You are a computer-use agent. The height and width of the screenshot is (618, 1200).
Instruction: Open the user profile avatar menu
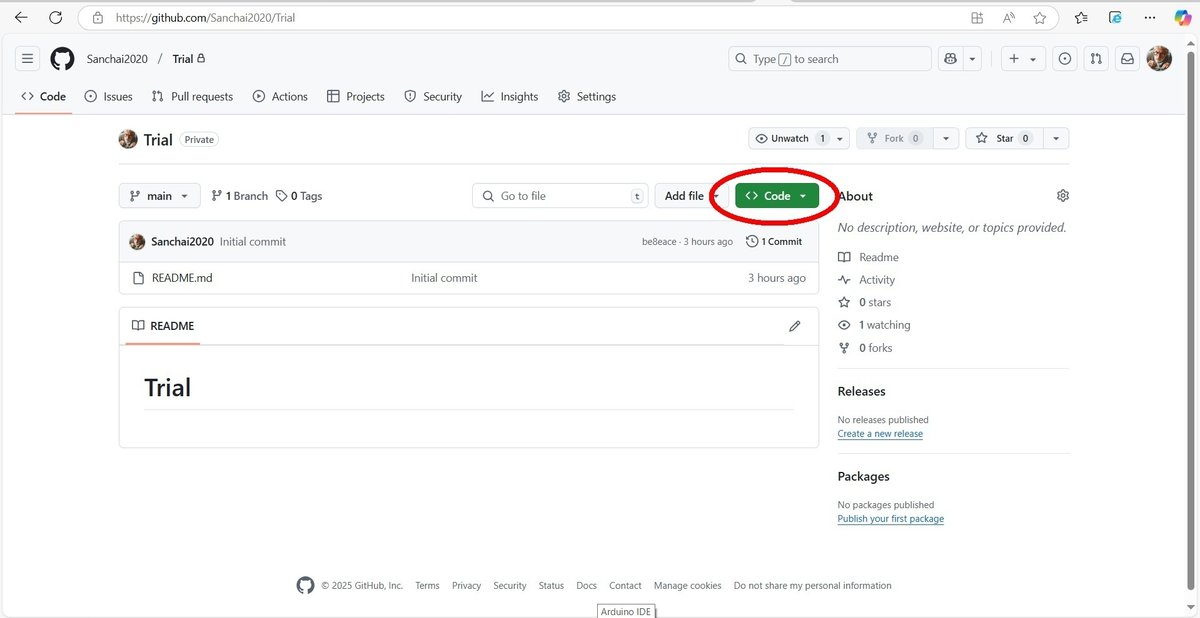pos(1159,59)
